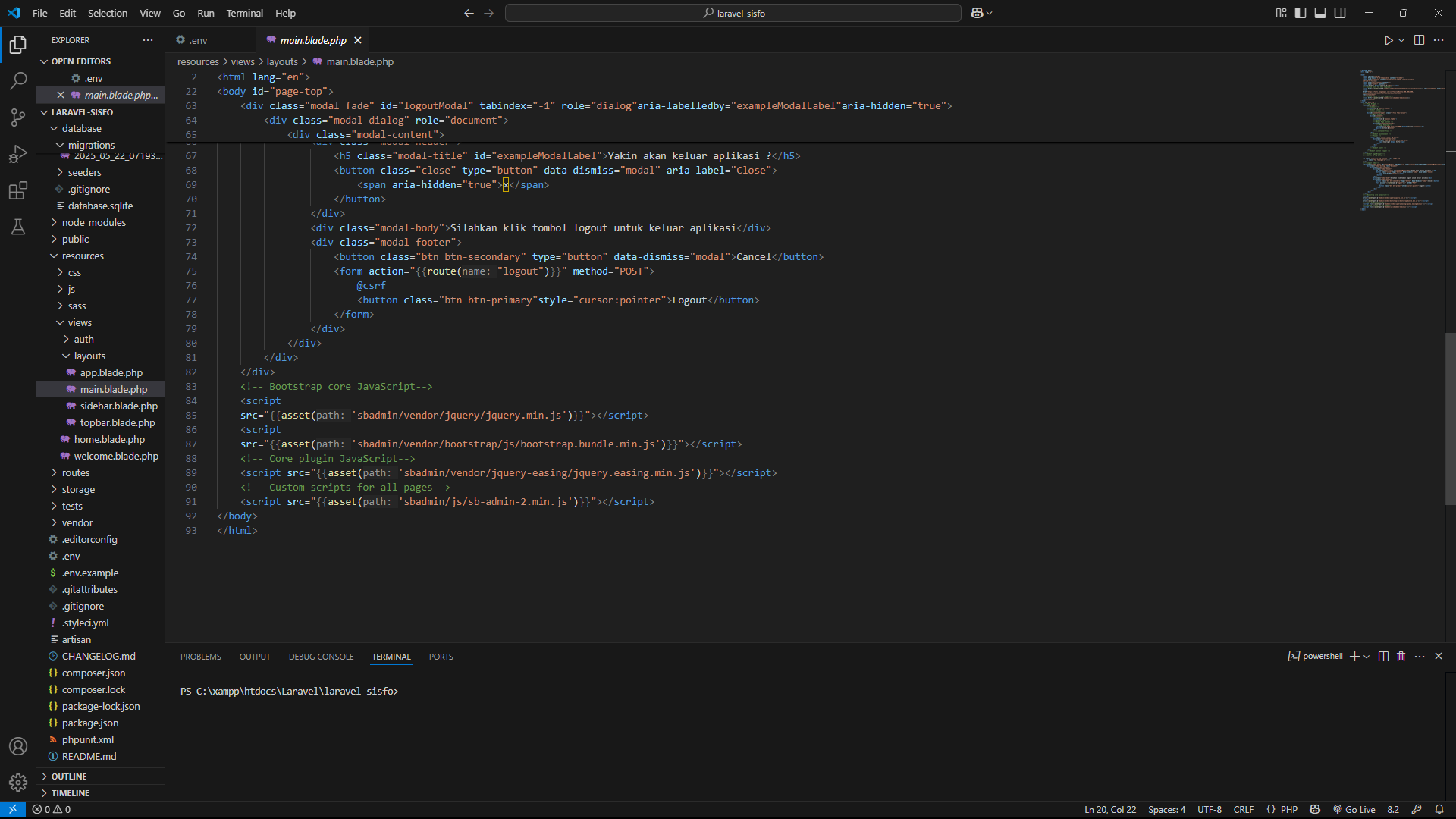Switch to the PROBLEMS panel tab
The height and width of the screenshot is (819, 1456).
(x=200, y=657)
